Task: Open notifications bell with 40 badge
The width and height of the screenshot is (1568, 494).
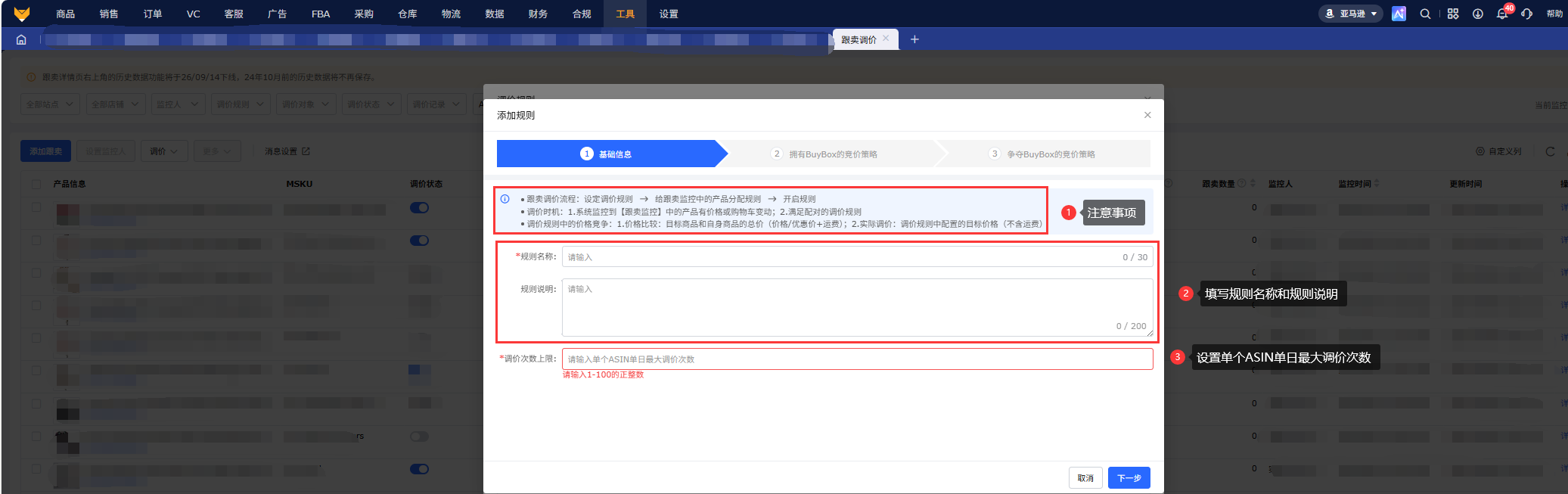Action: click(1502, 14)
